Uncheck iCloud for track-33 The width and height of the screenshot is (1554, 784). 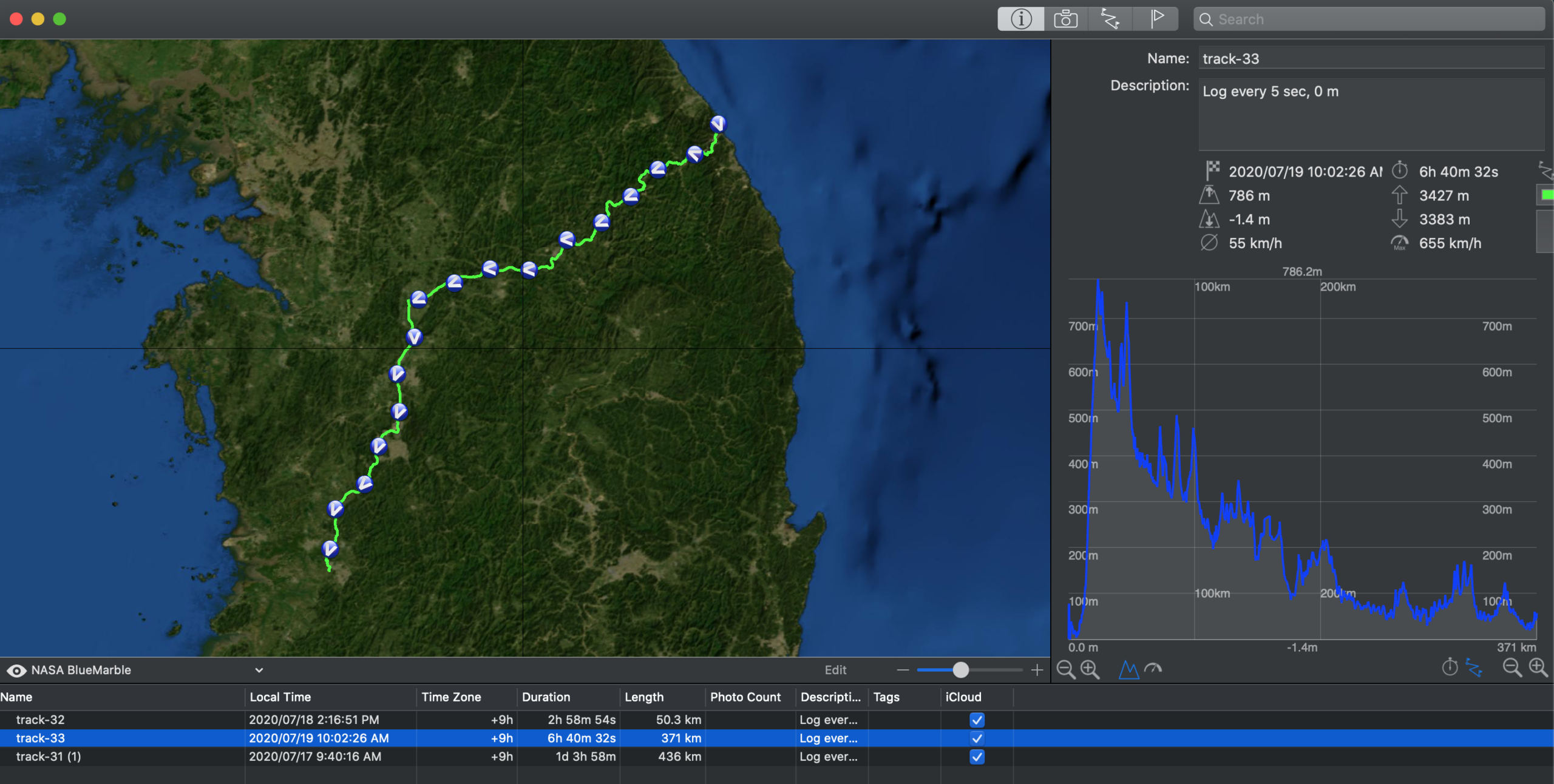coord(977,738)
